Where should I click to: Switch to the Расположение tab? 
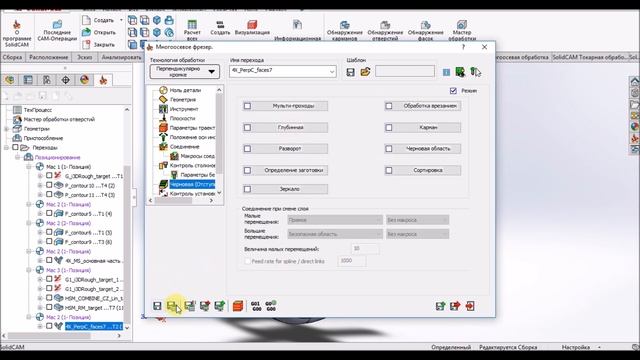point(49,58)
